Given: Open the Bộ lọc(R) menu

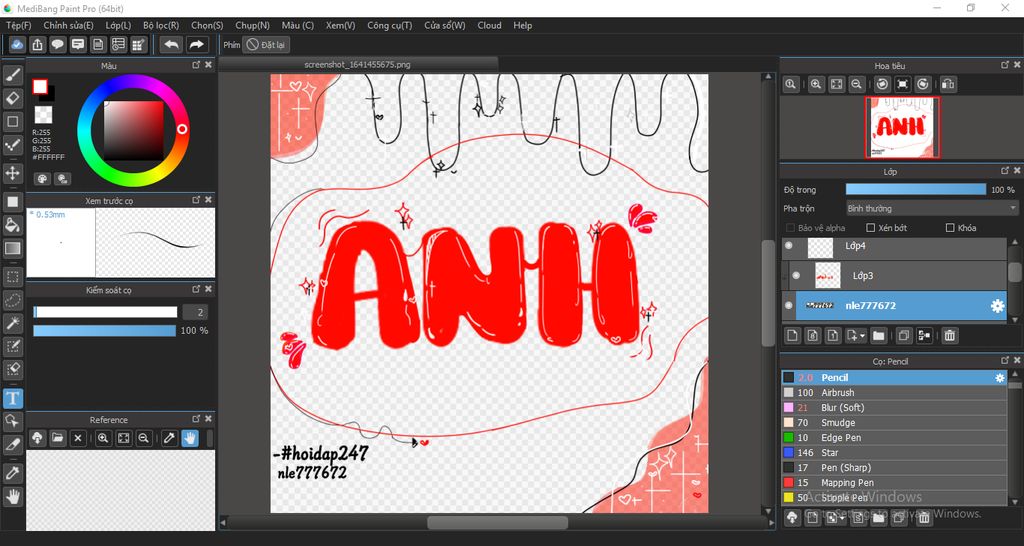Looking at the screenshot, I should [x=161, y=25].
